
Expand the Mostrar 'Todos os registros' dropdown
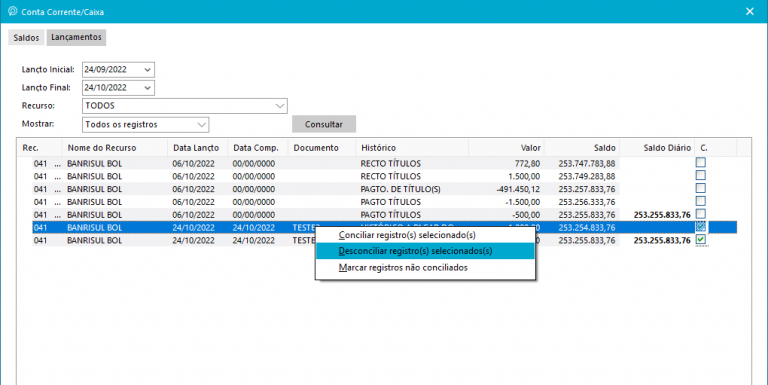pos(201,125)
